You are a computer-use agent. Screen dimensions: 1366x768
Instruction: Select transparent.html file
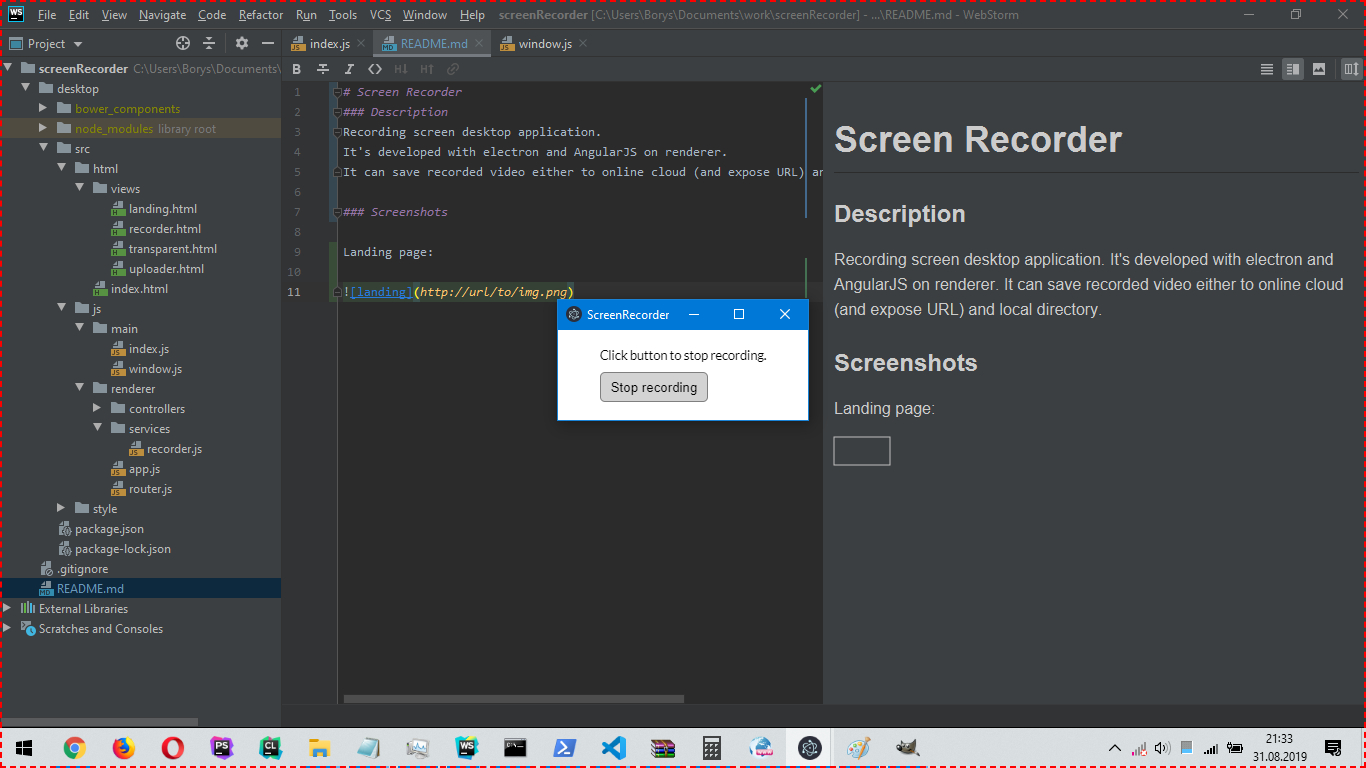[172, 249]
